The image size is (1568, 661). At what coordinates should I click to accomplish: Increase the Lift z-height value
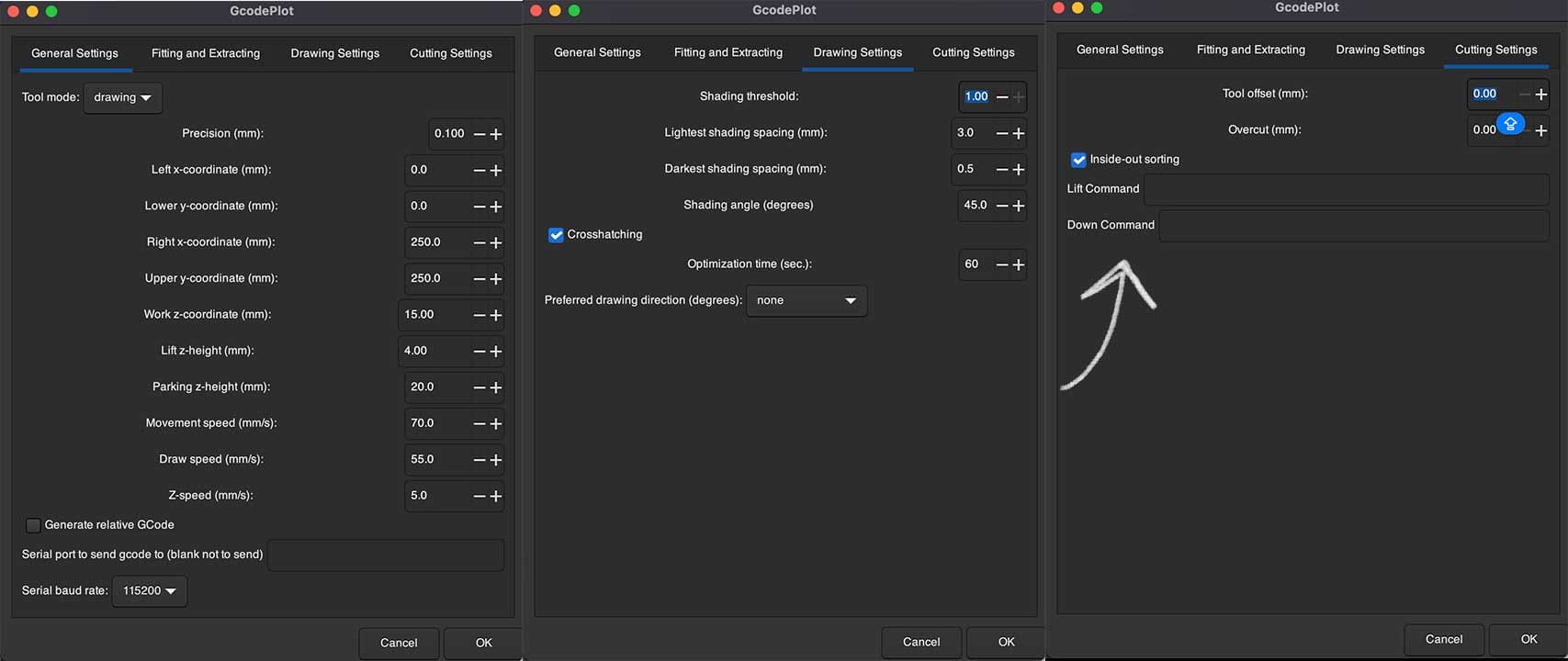tap(496, 351)
